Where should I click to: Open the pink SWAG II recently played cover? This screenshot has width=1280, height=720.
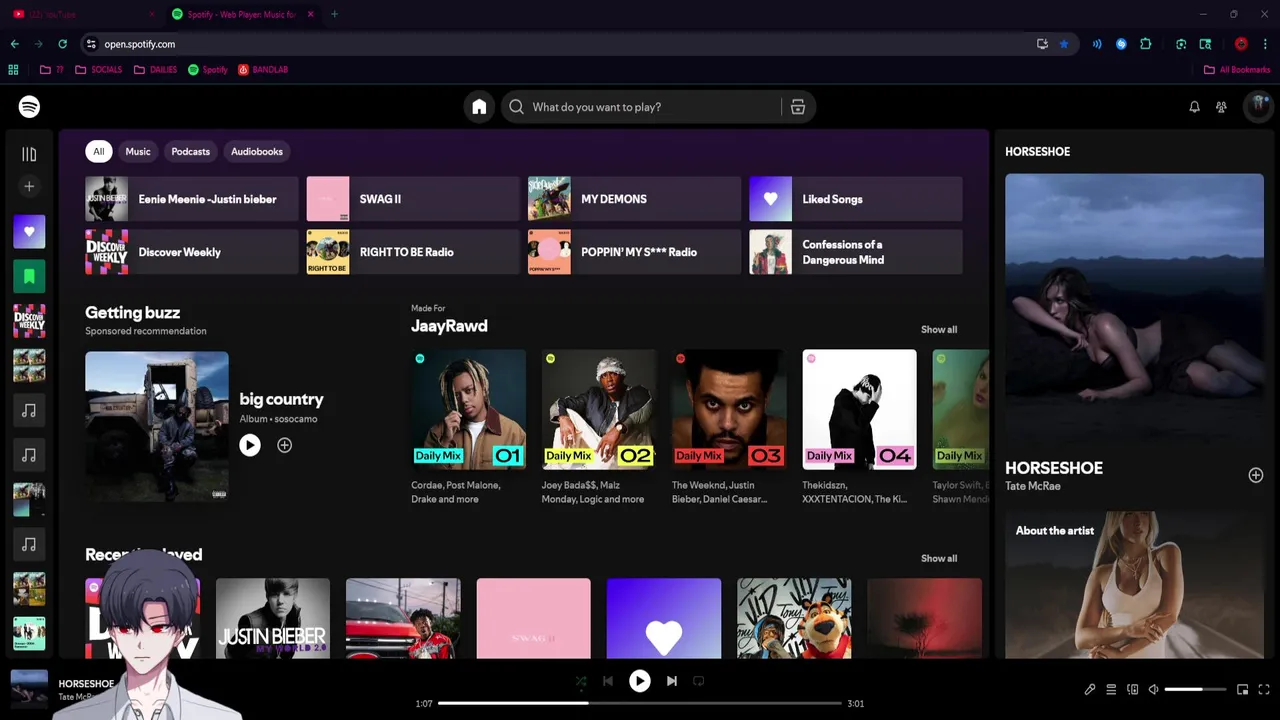click(533, 618)
